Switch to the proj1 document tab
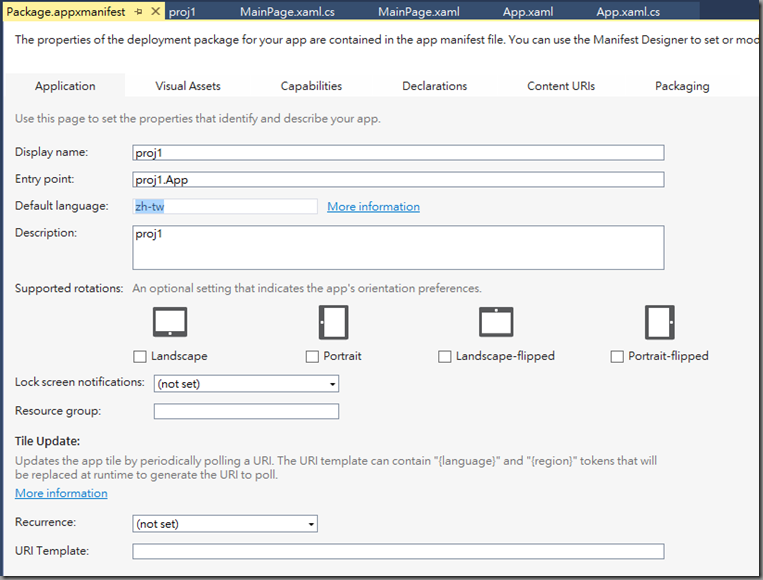The width and height of the screenshot is (763, 580). pyautogui.click(x=182, y=12)
